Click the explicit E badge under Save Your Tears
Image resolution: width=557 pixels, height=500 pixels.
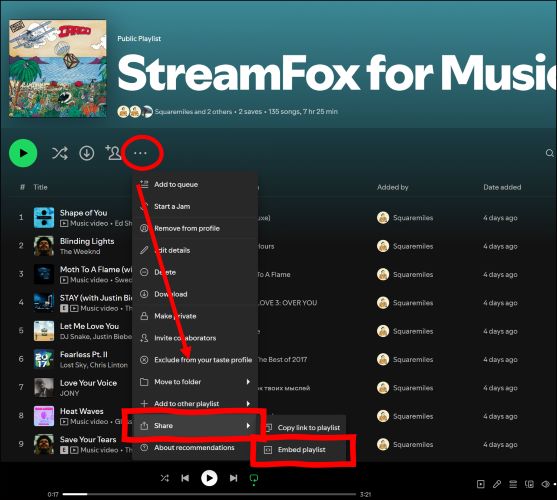pyautogui.click(x=64, y=450)
